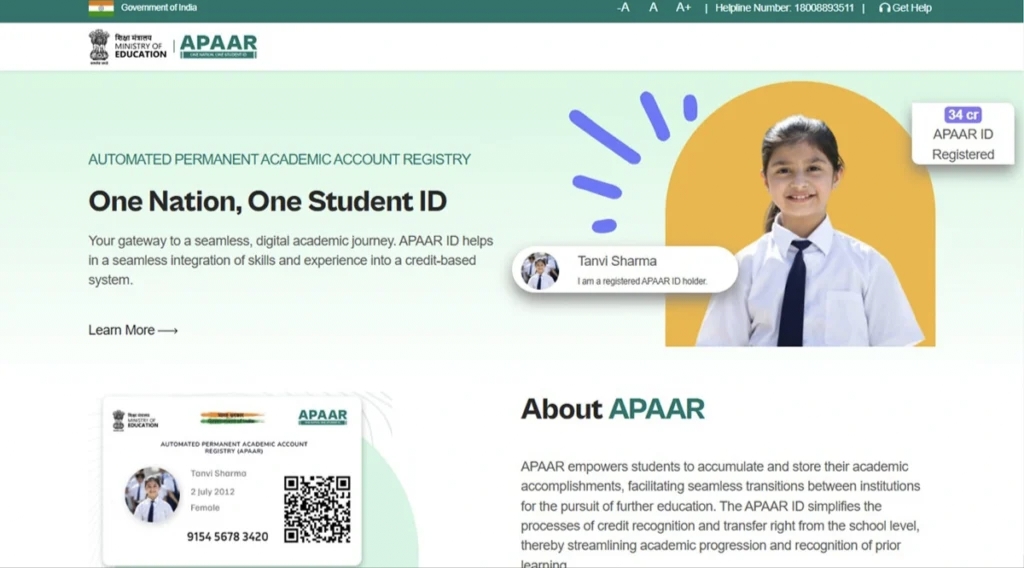Click the Indian flag icon
The width and height of the screenshot is (1024, 568).
pyautogui.click(x=101, y=8)
